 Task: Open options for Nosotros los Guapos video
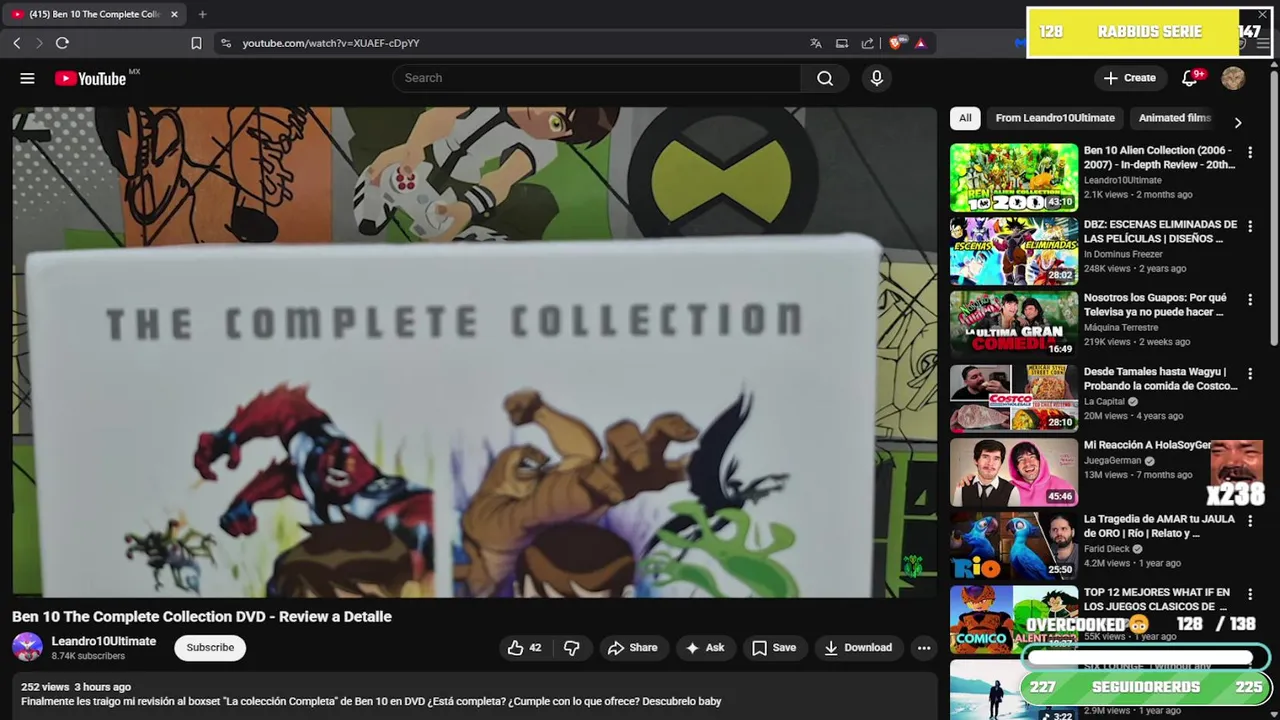pyautogui.click(x=1250, y=300)
